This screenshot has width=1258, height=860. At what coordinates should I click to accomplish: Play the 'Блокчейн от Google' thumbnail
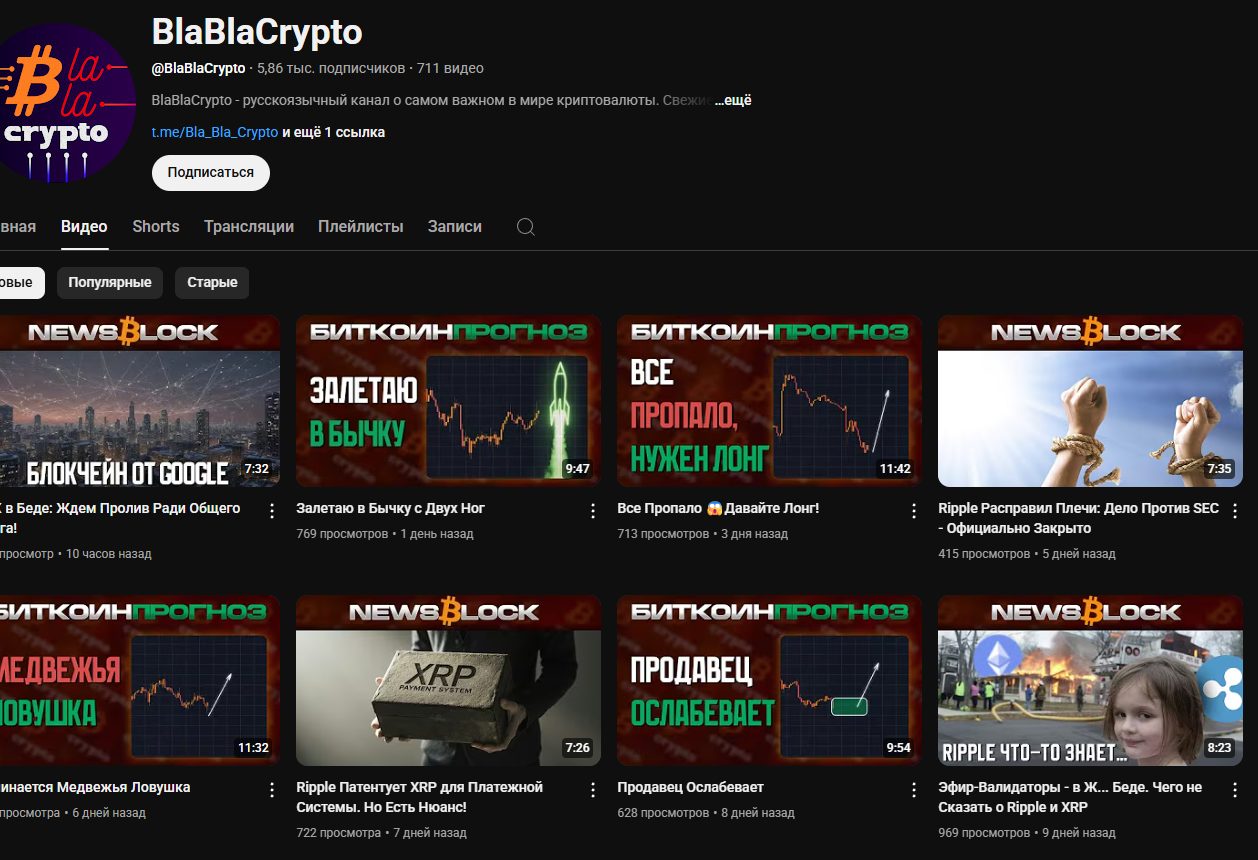point(140,401)
